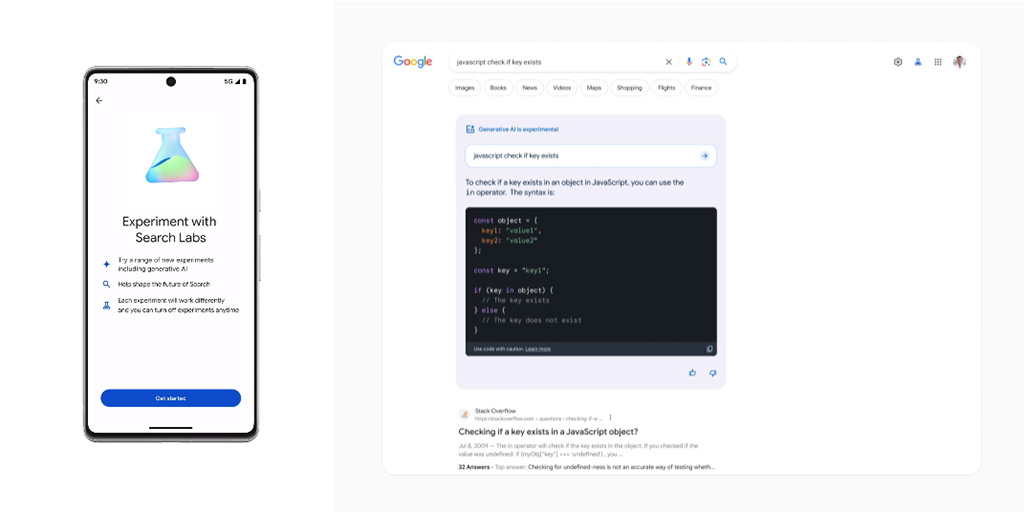Copy code with the copy icon
The width and height of the screenshot is (1024, 512).
709,349
